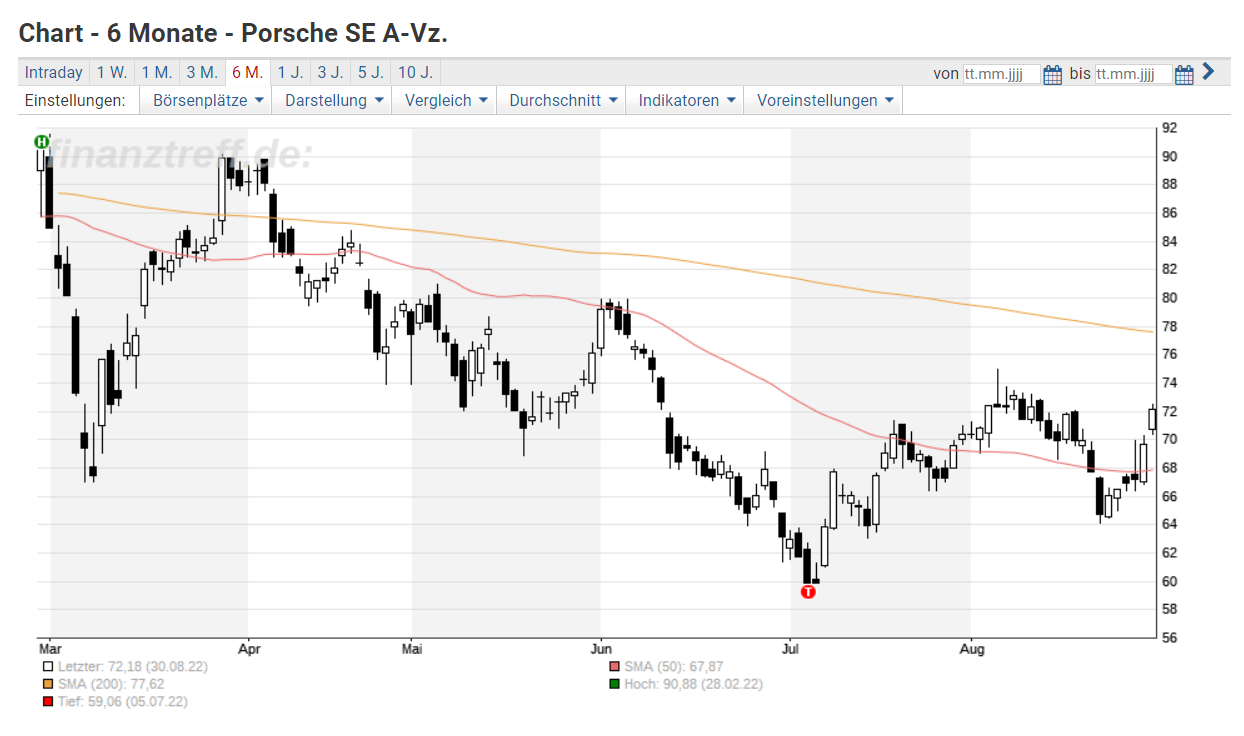Click the orange SMA (200) legend swatch
This screenshot has width=1244, height=736.
pos(47,684)
